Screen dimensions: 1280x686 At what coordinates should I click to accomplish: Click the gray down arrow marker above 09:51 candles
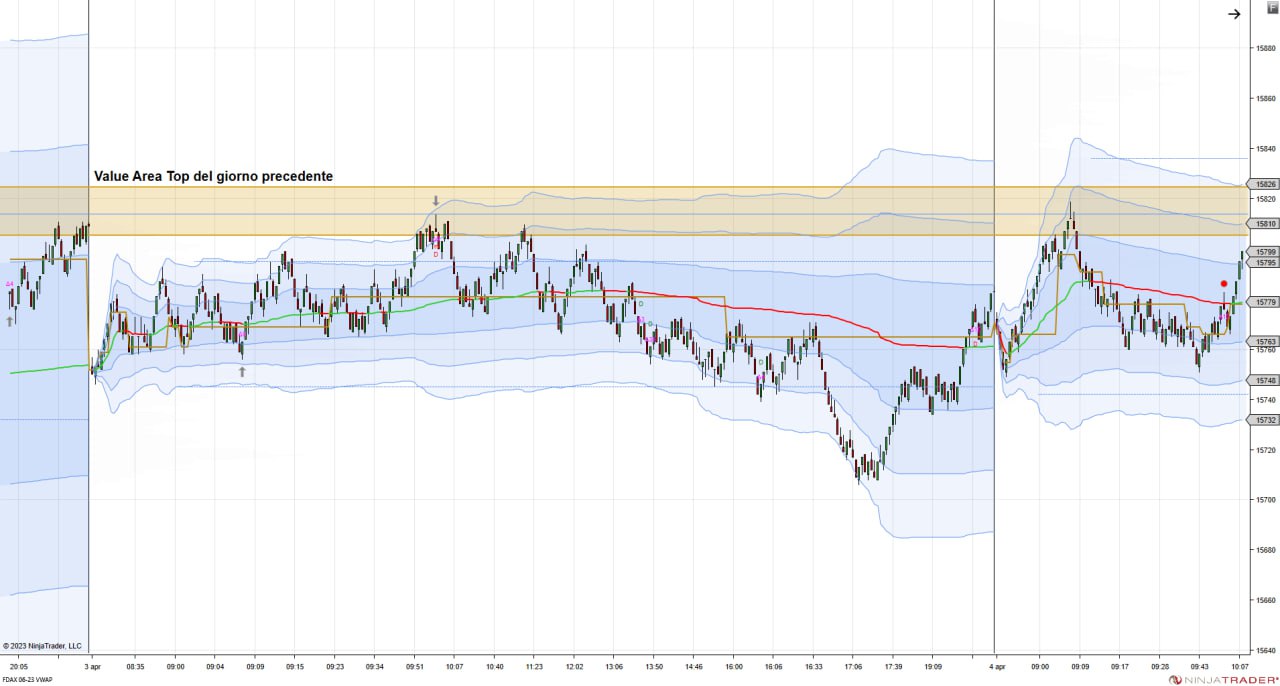point(435,201)
